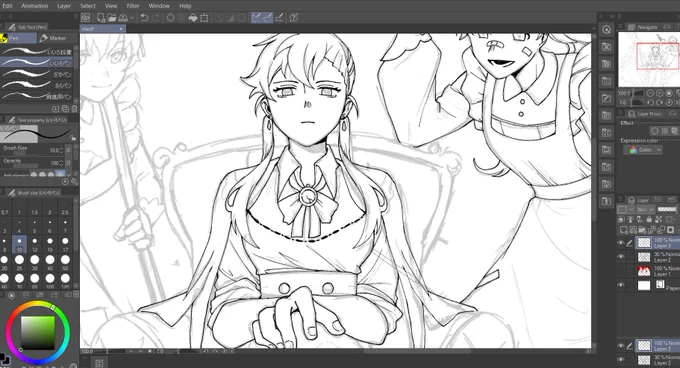Select Layer 1 red thumbnail

click(x=644, y=271)
